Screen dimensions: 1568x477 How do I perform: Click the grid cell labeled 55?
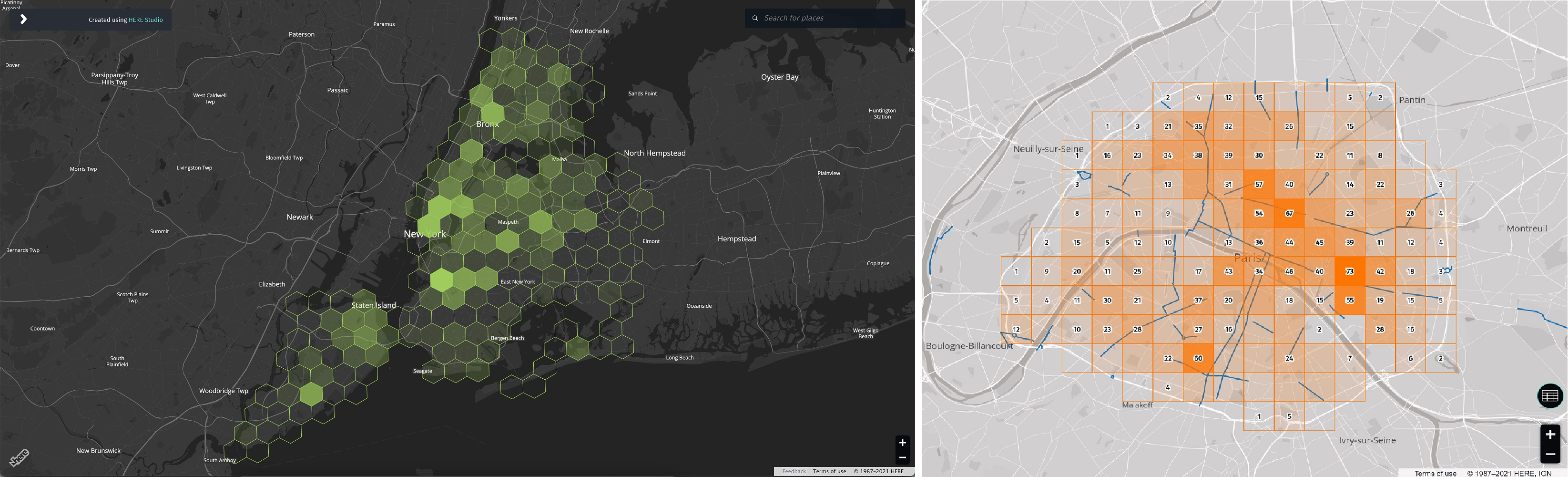[1349, 301]
